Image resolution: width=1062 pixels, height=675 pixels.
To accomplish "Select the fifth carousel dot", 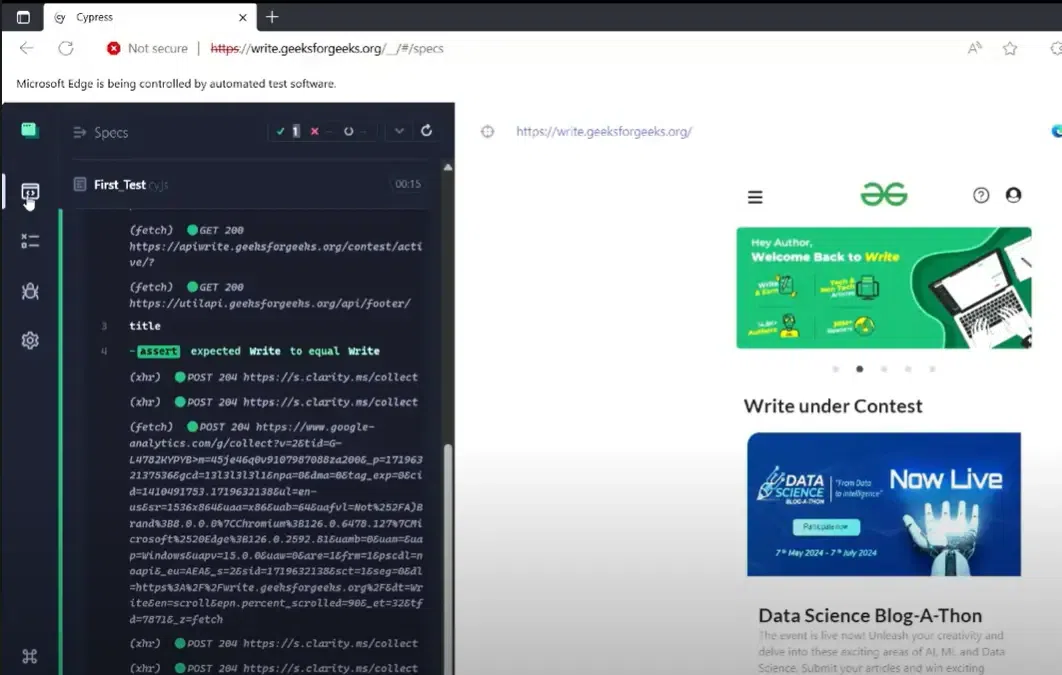I will [933, 369].
